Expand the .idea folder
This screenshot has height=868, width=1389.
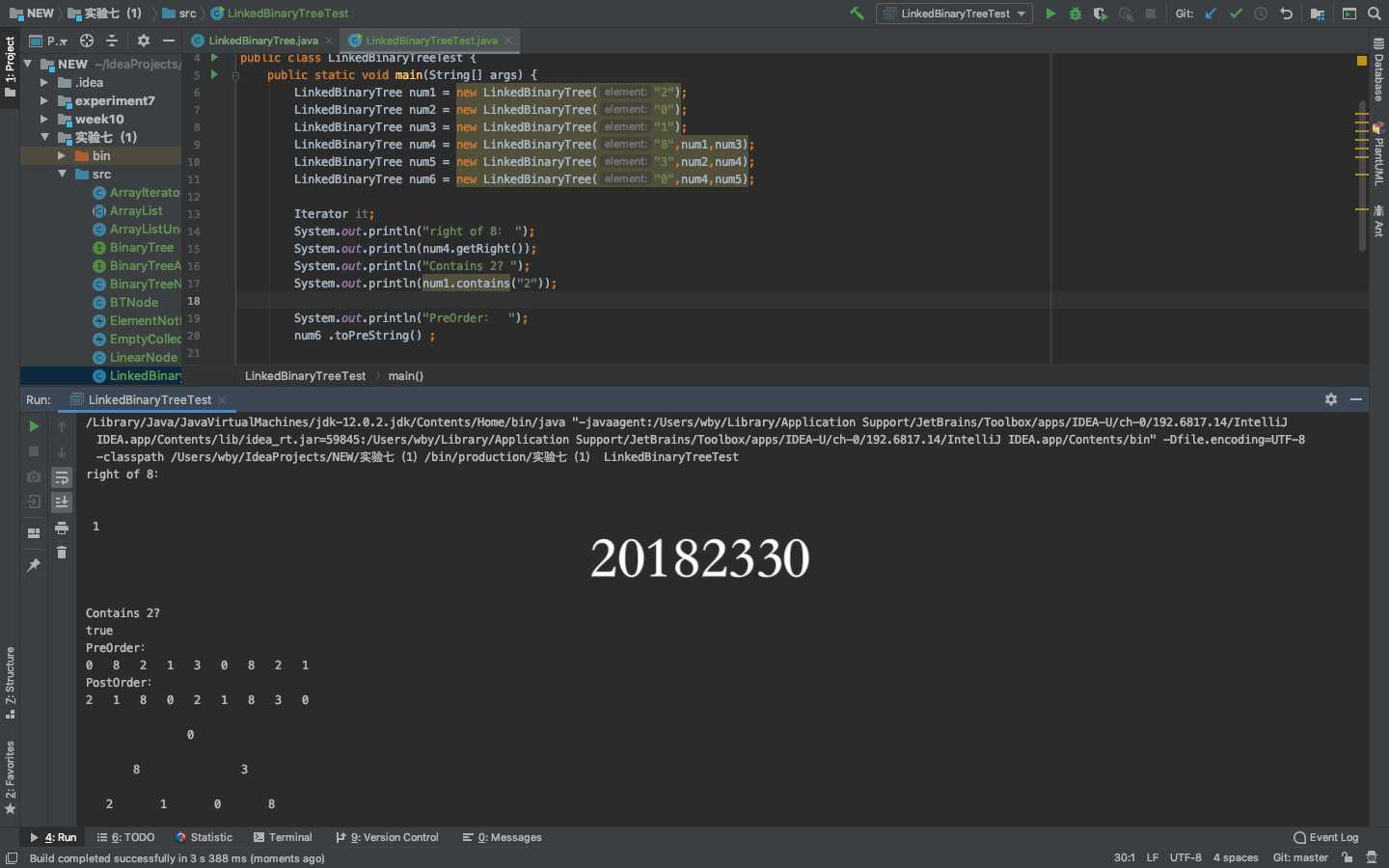44,82
